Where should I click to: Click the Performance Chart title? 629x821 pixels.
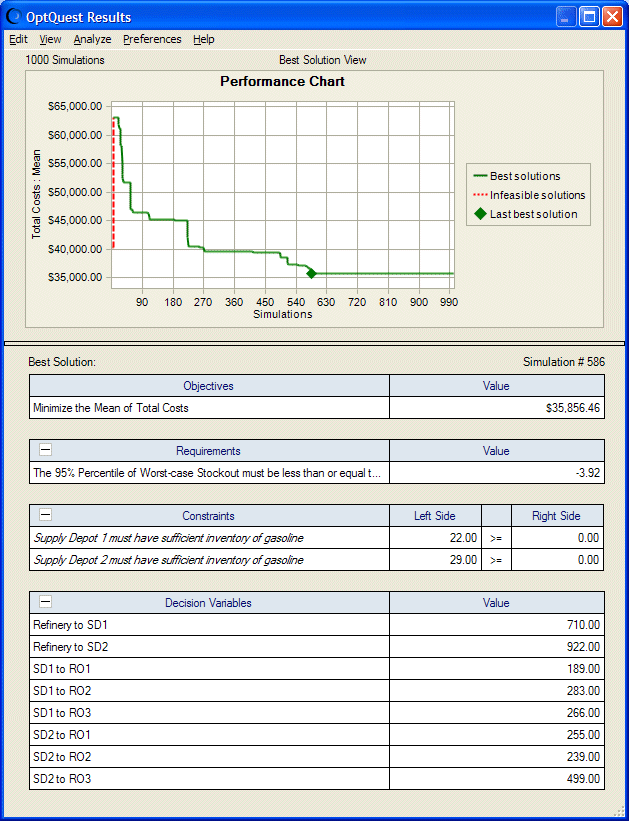pos(282,82)
